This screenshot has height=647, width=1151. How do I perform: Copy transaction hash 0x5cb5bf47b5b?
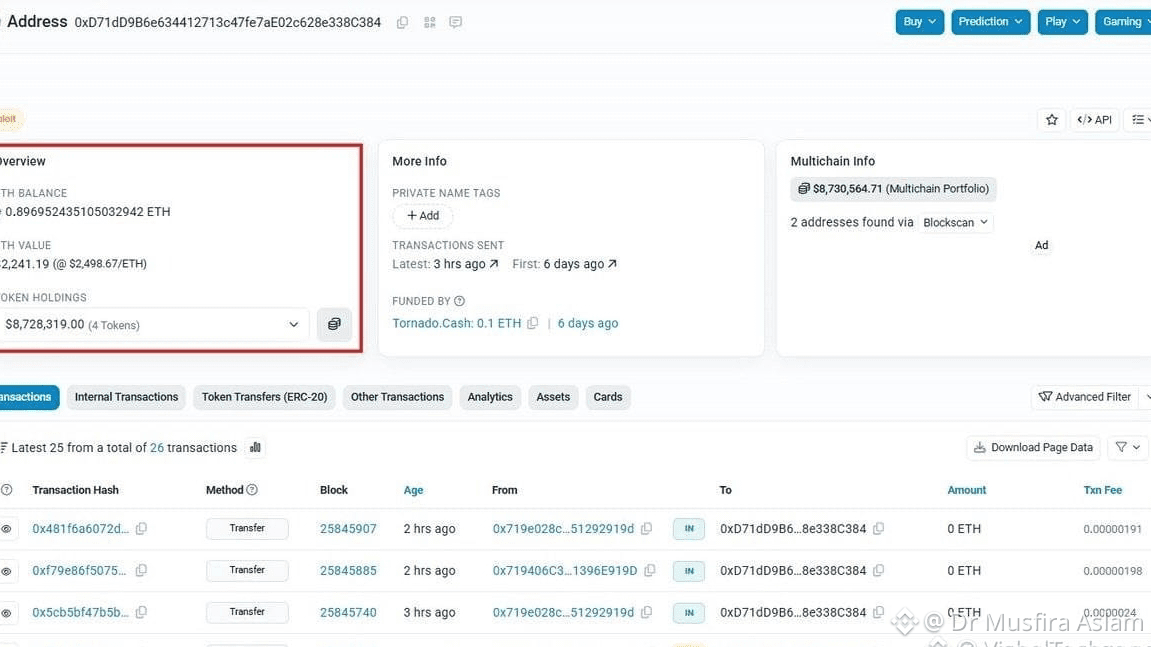(x=141, y=612)
